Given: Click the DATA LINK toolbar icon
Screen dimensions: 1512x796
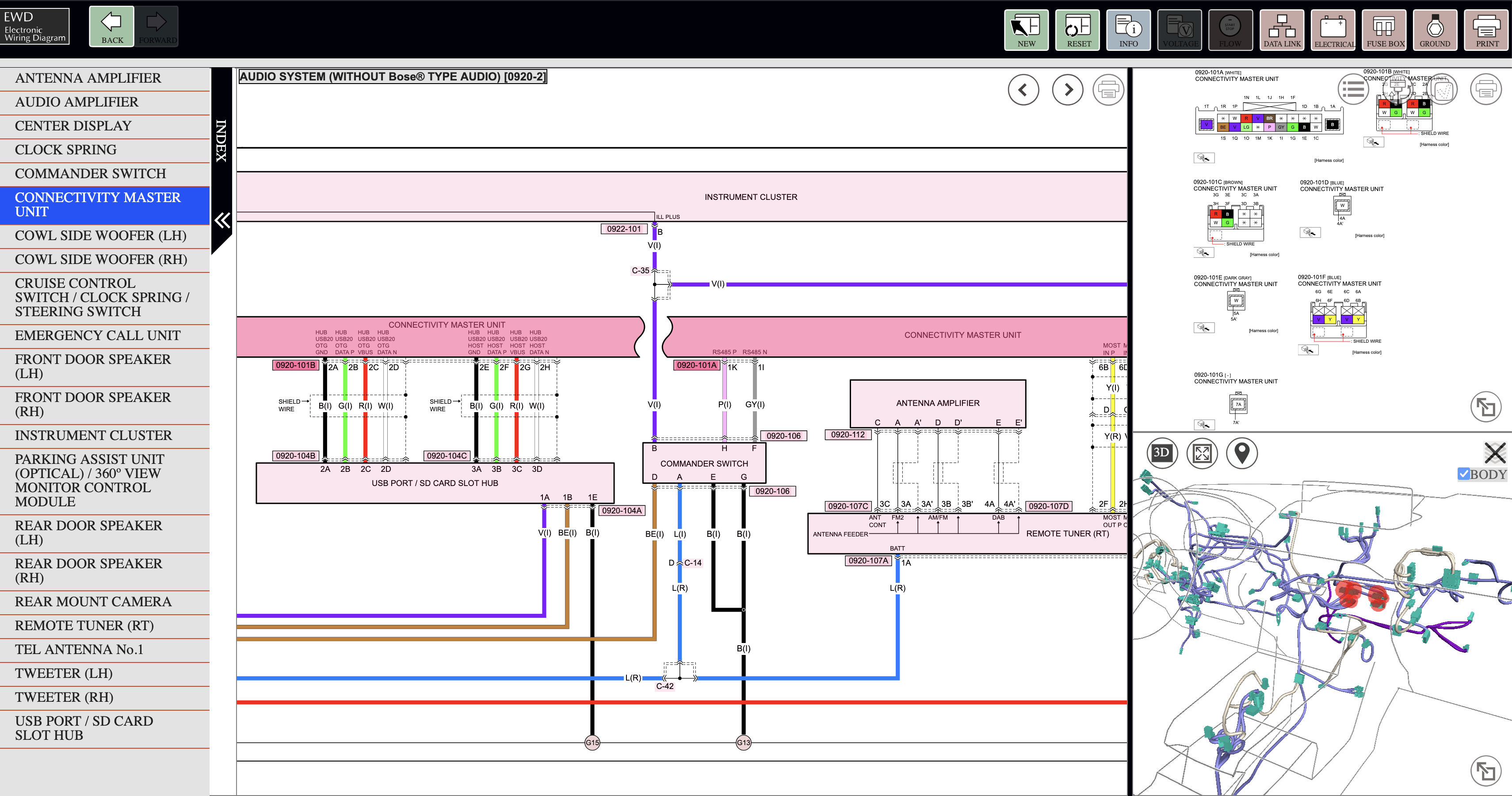Looking at the screenshot, I should coord(1282,30).
